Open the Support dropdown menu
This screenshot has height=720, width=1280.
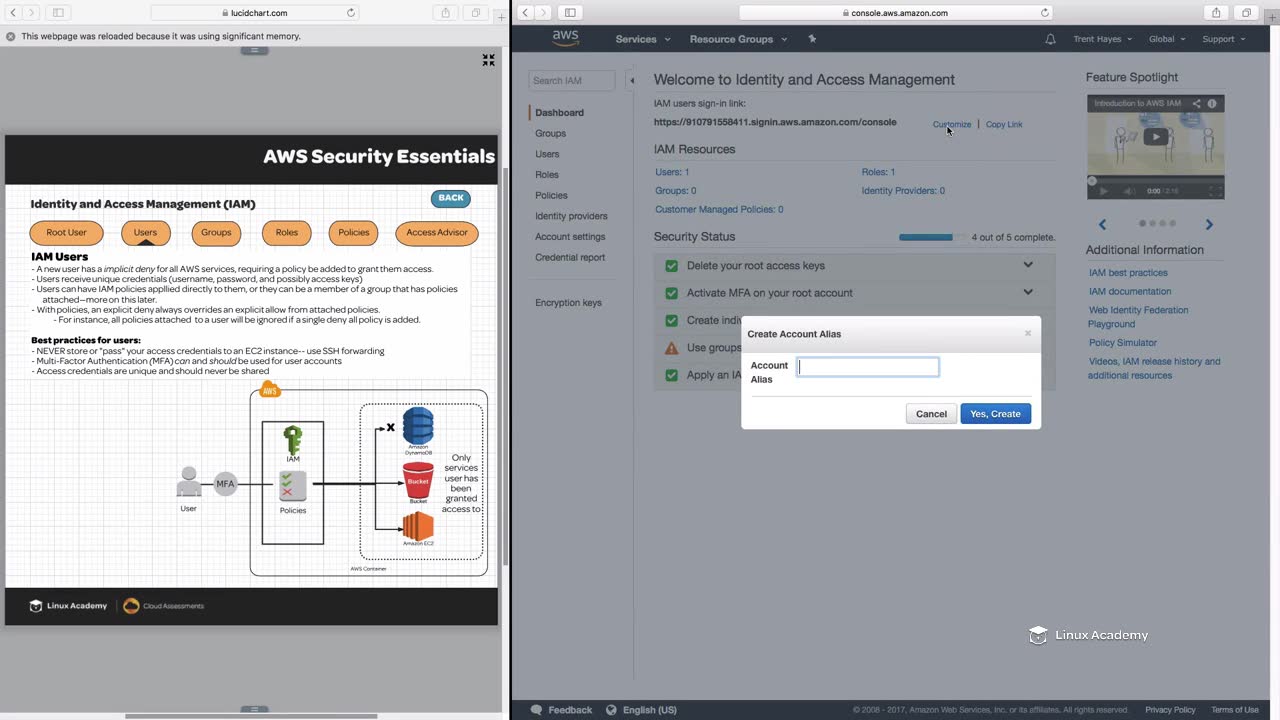click(1223, 39)
